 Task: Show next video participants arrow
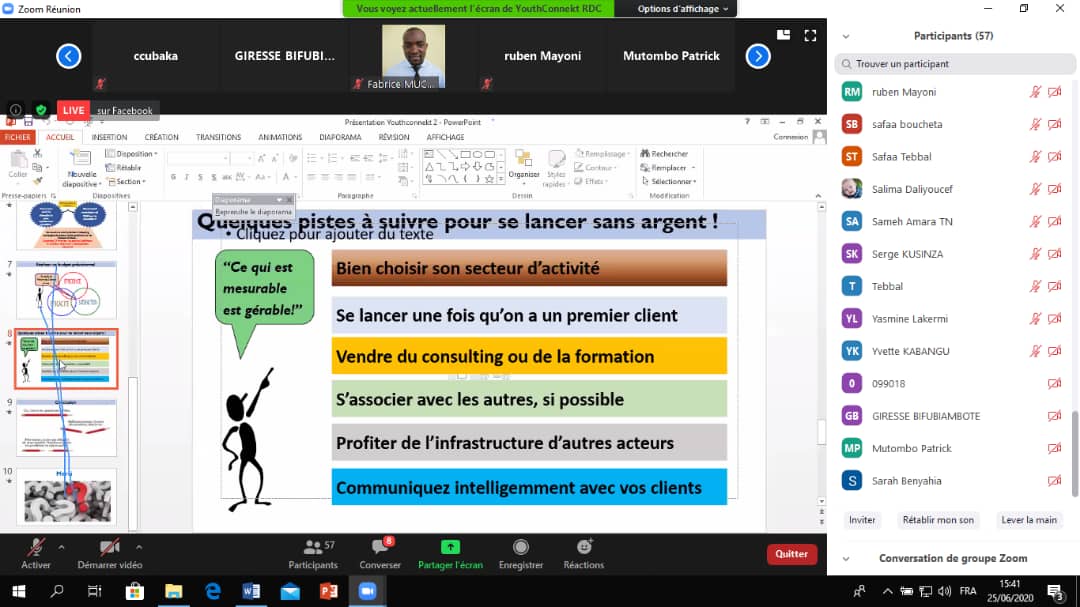758,56
